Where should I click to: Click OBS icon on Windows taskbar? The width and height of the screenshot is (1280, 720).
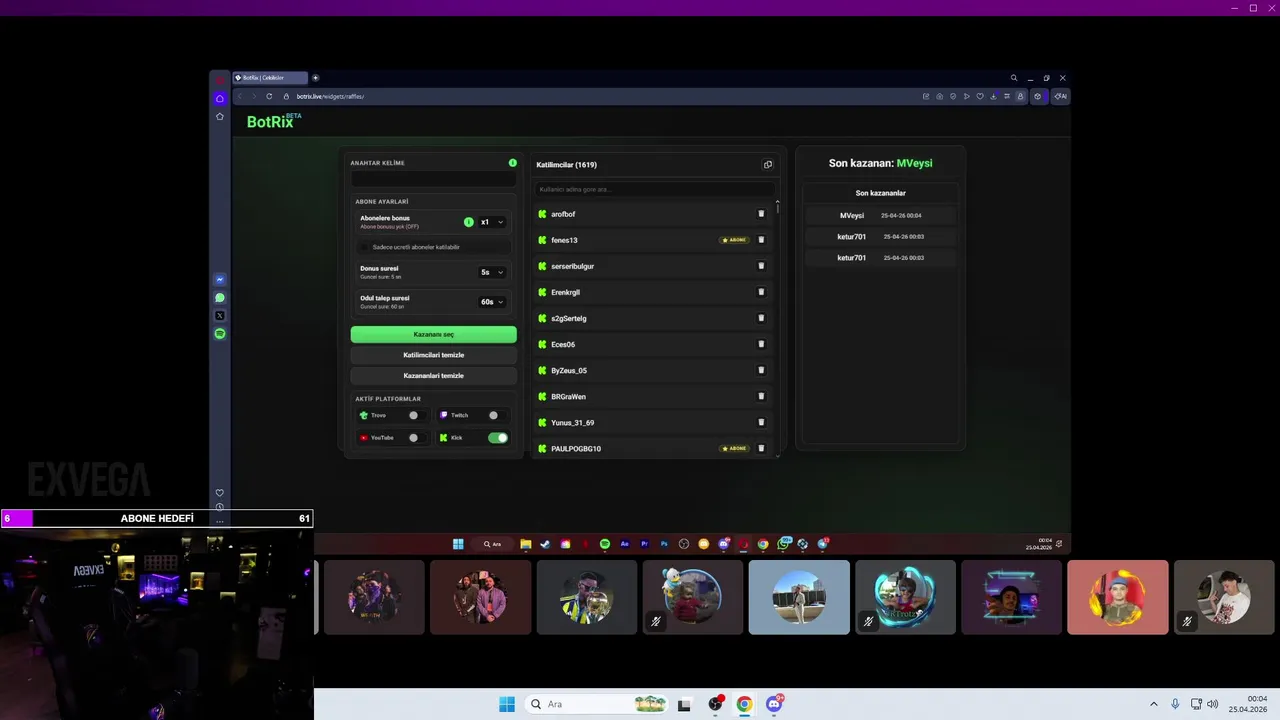point(715,704)
